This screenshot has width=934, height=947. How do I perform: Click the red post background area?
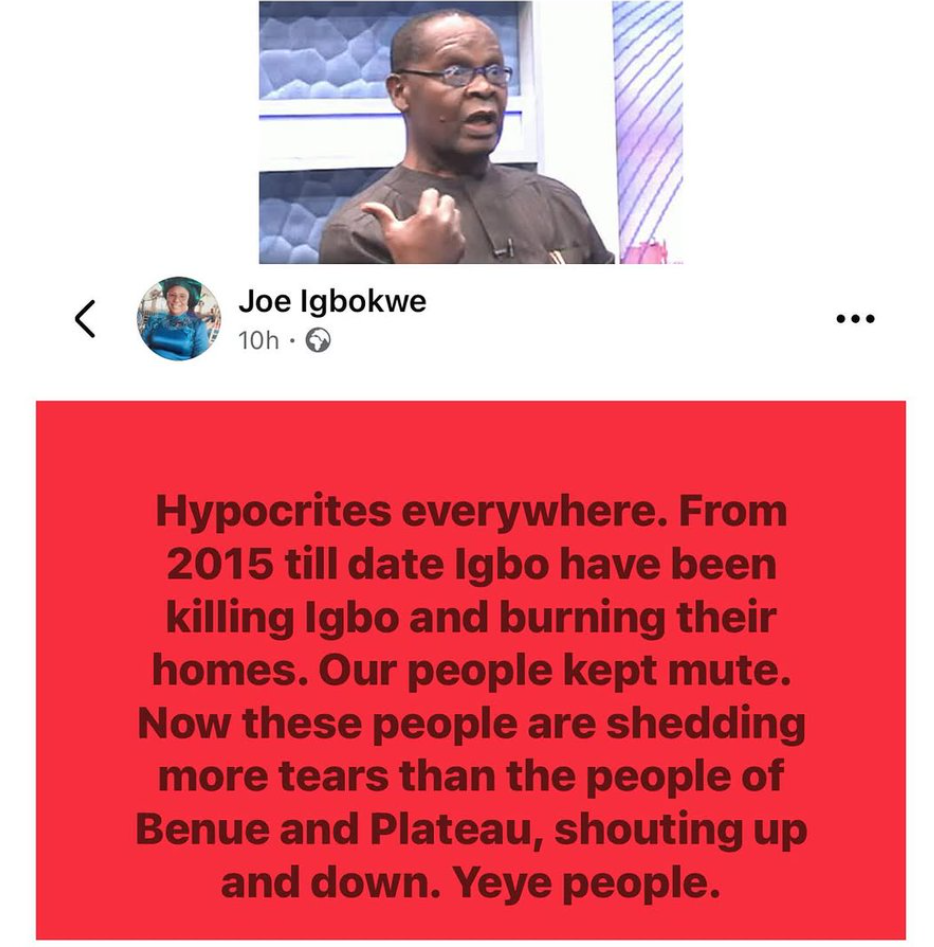pyautogui.click(x=471, y=670)
